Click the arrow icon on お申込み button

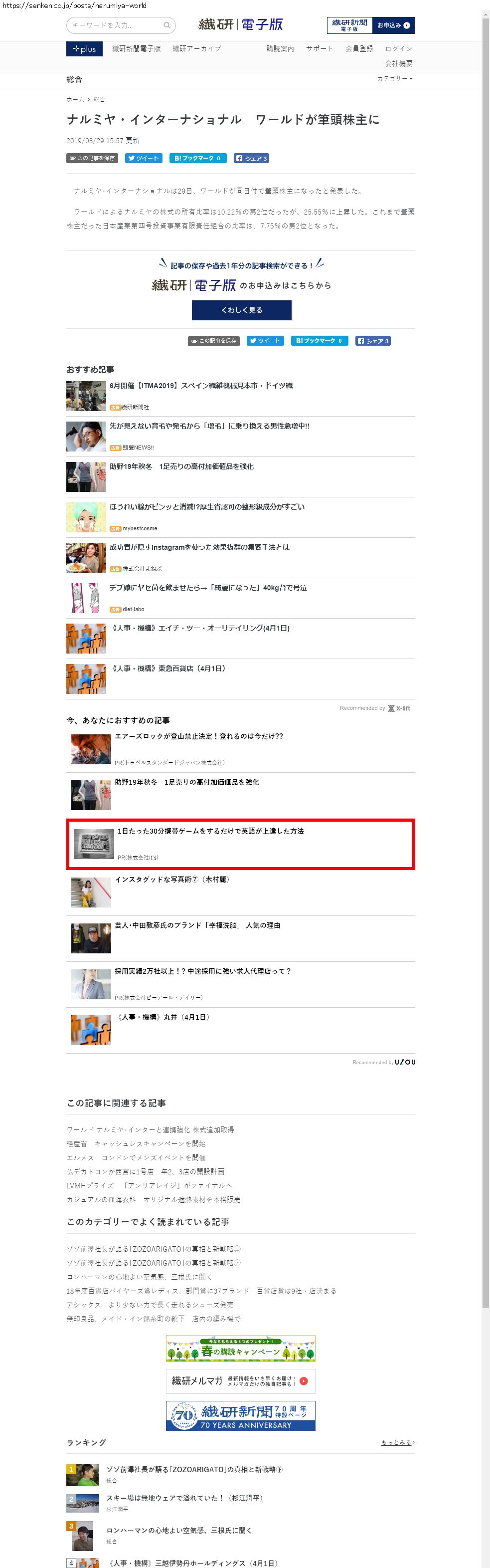click(x=407, y=25)
